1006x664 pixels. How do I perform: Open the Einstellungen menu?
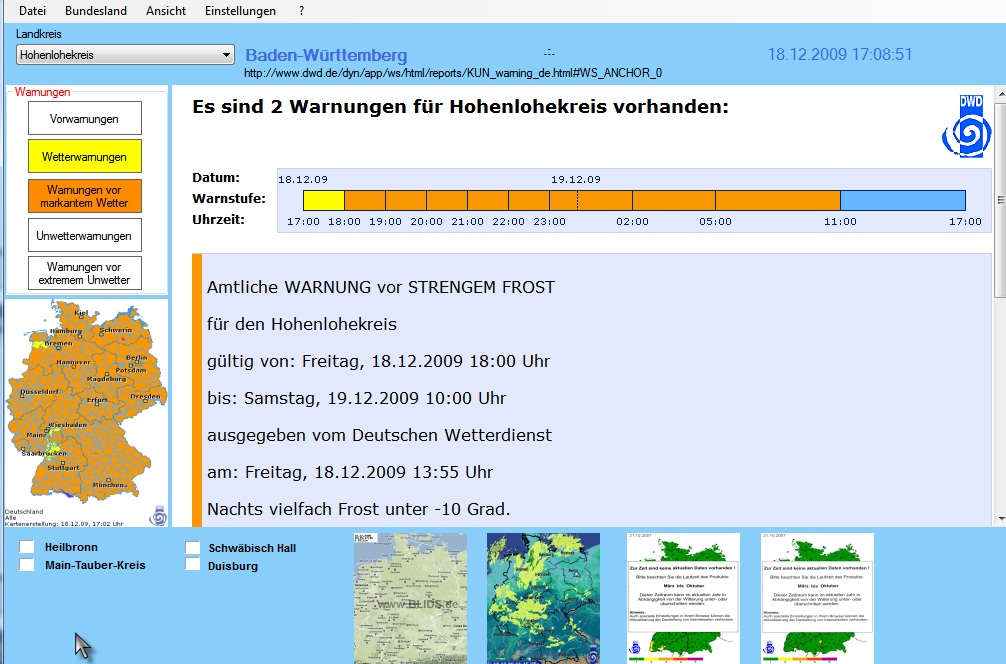coord(240,11)
